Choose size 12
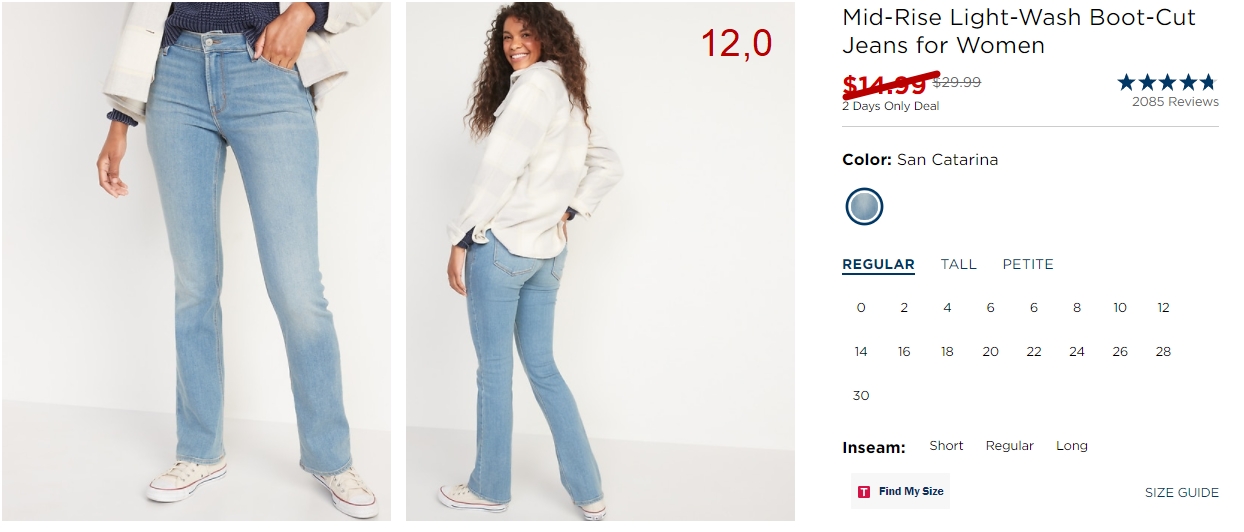1244x532 pixels. (1163, 308)
